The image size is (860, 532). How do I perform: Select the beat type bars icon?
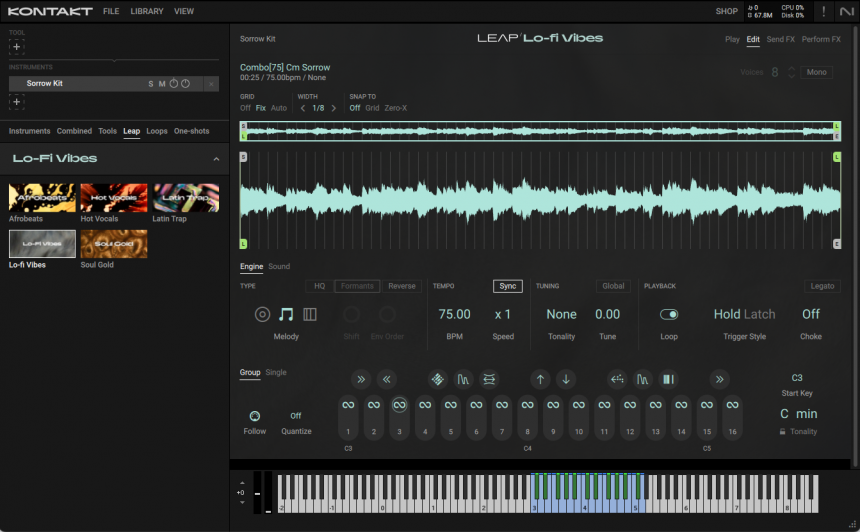coord(310,314)
